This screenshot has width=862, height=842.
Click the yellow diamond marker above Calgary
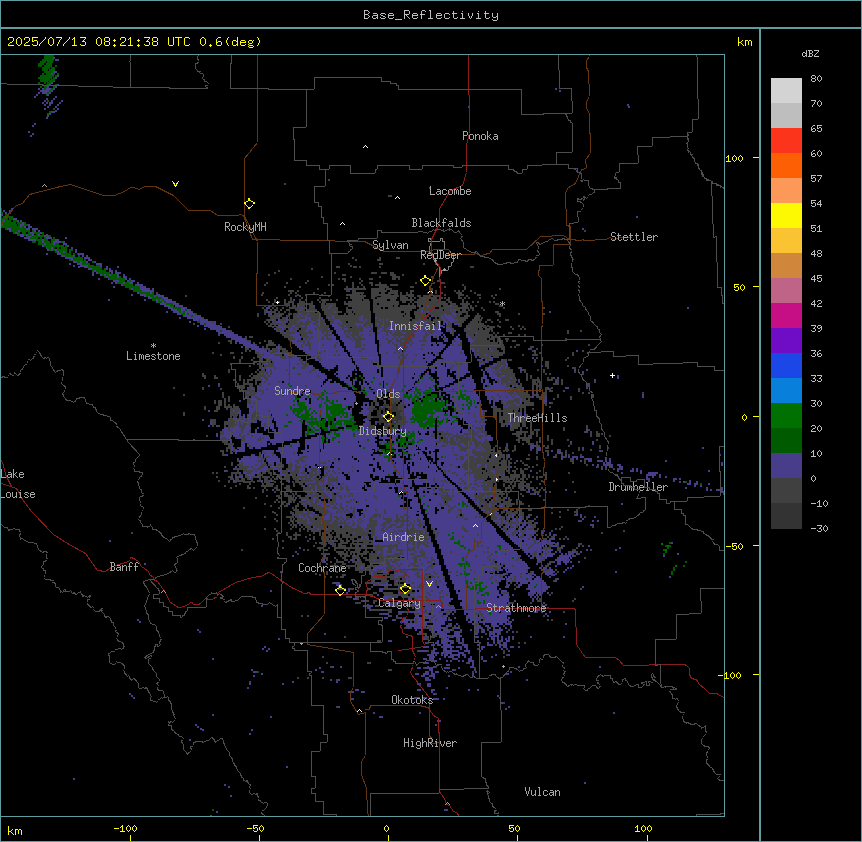(405, 589)
